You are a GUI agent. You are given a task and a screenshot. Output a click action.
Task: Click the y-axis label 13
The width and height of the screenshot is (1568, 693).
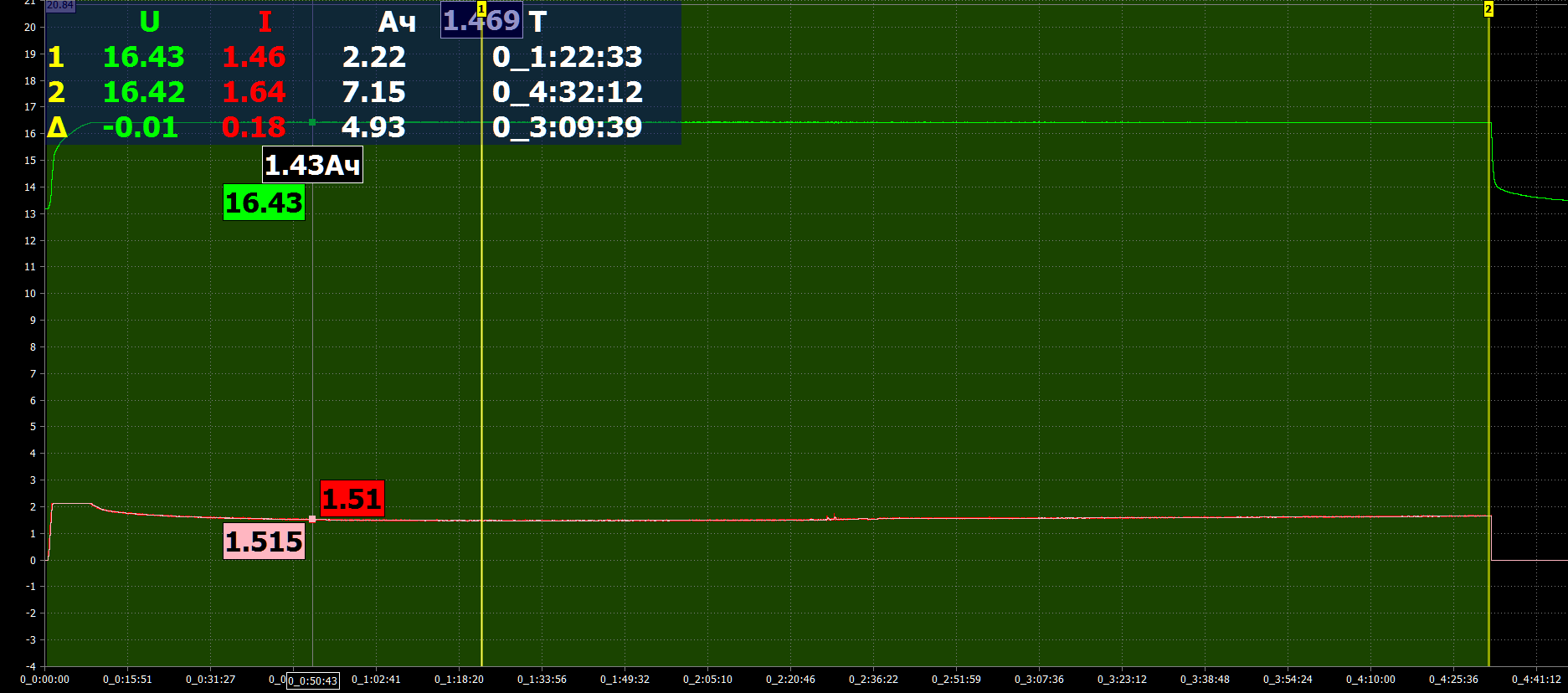(30, 214)
